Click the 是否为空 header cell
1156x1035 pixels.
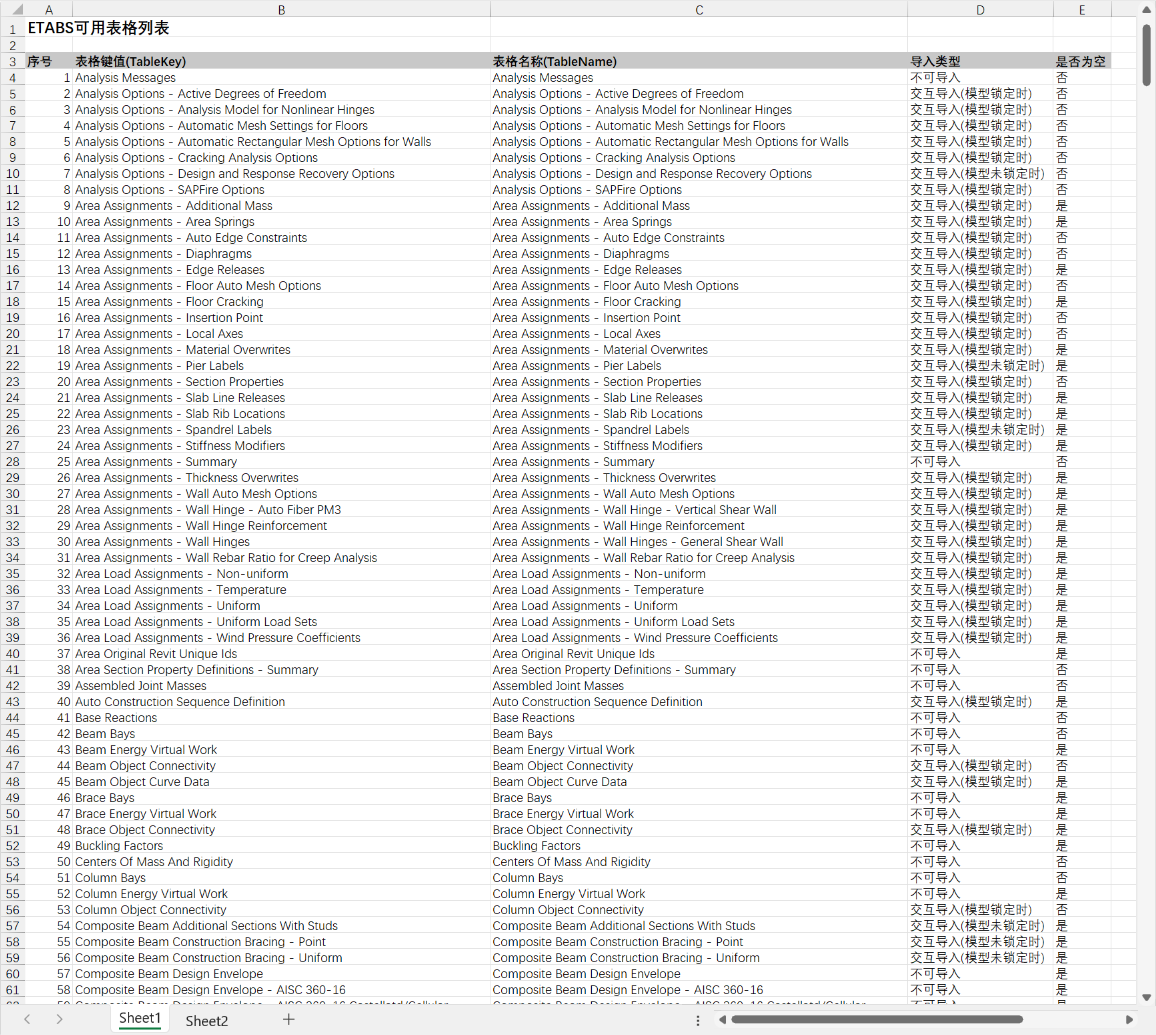click(x=1082, y=61)
